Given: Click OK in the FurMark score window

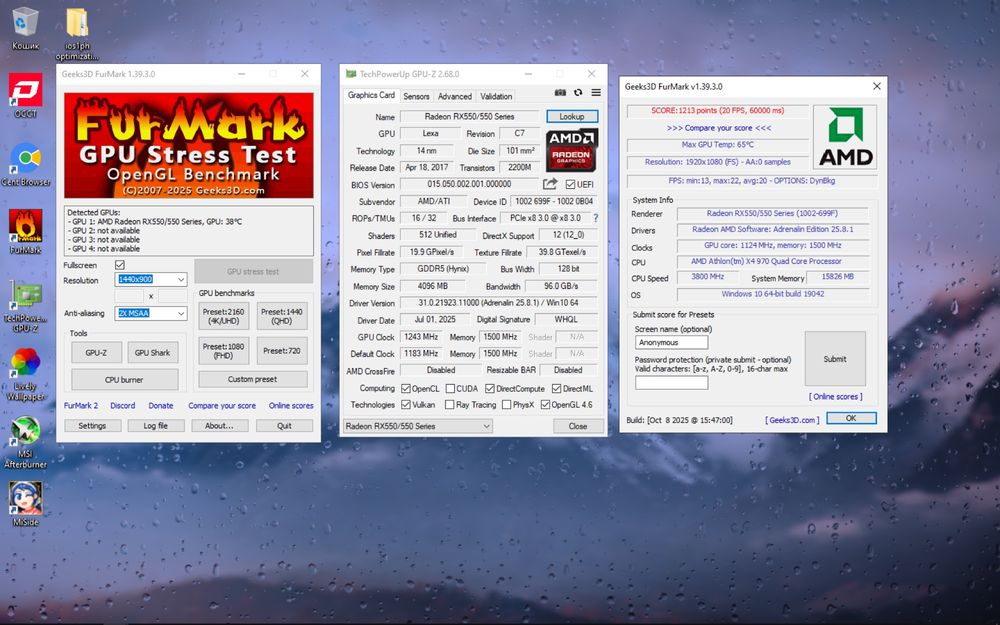Looking at the screenshot, I should [851, 418].
